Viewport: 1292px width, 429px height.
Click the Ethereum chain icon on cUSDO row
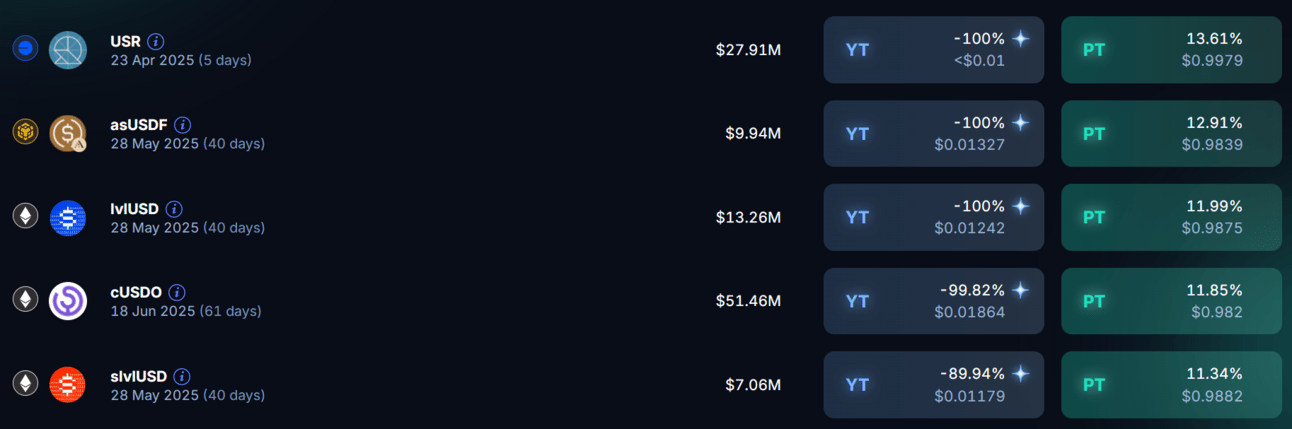[x=25, y=300]
